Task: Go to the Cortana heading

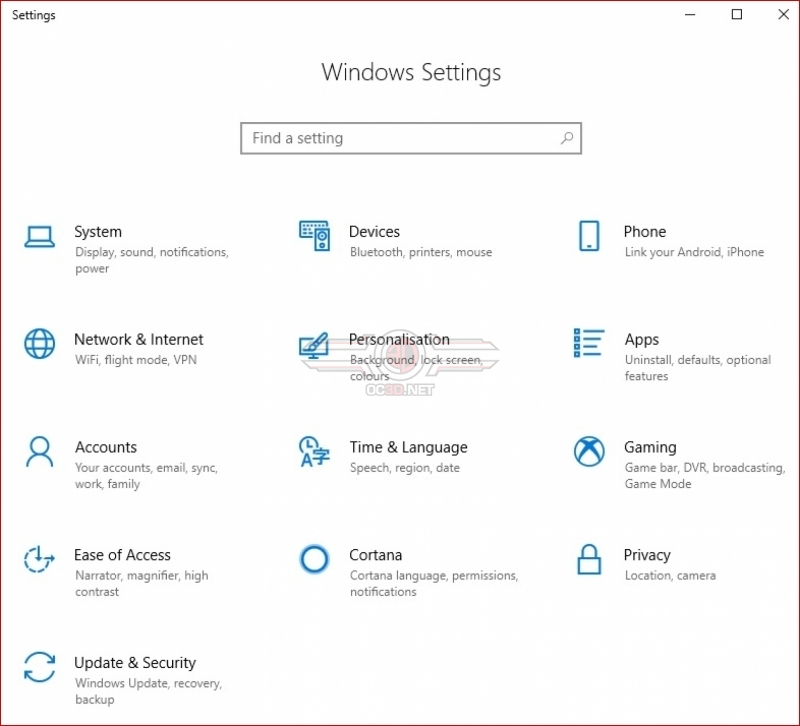Action: pos(376,555)
